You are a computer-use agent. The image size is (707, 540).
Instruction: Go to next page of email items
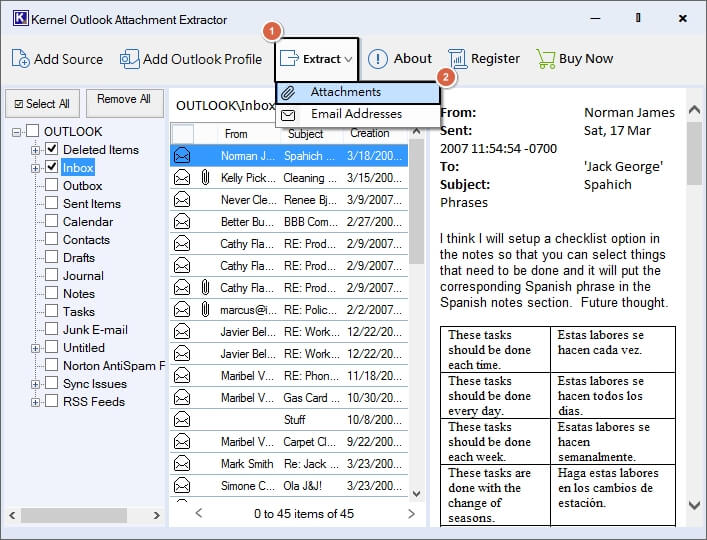(x=411, y=513)
